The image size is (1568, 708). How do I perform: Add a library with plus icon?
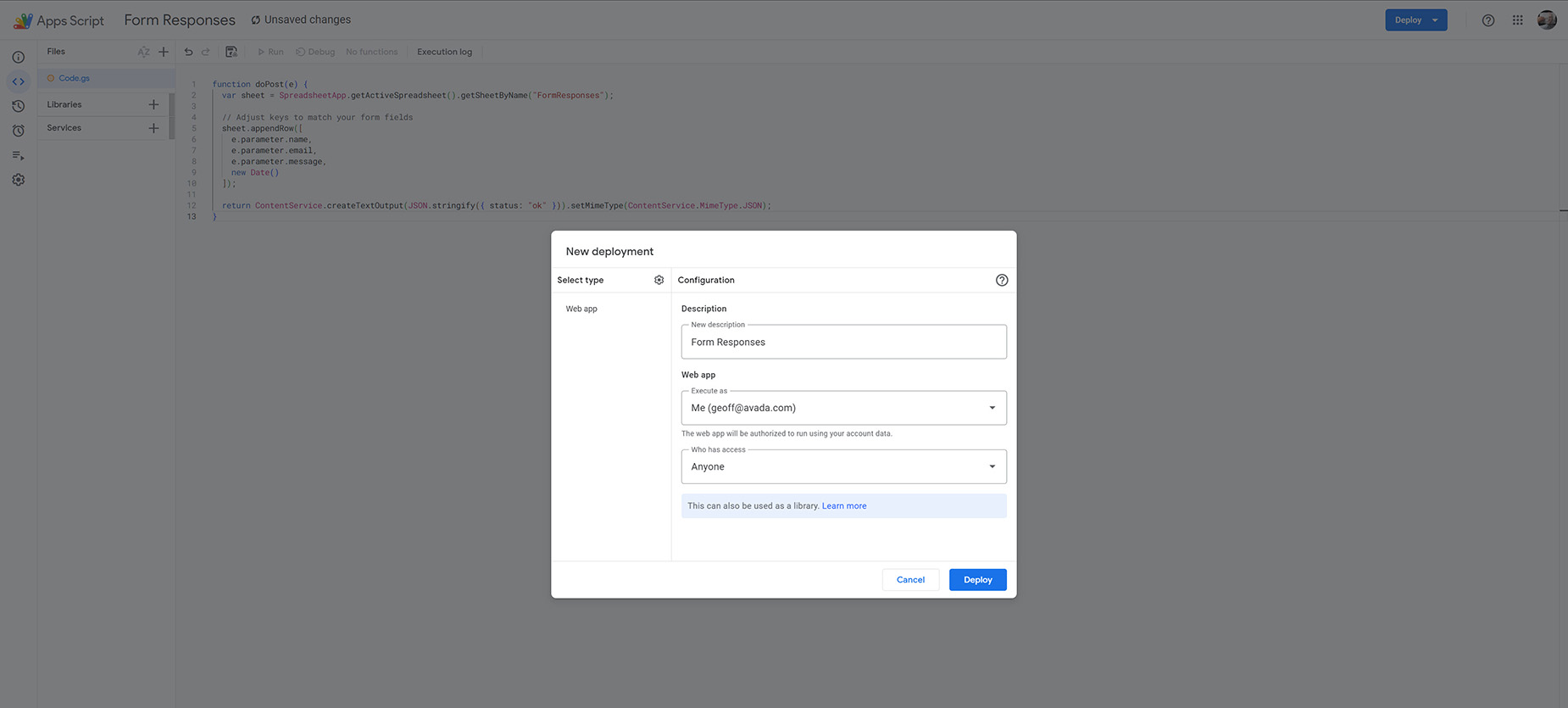(x=153, y=104)
